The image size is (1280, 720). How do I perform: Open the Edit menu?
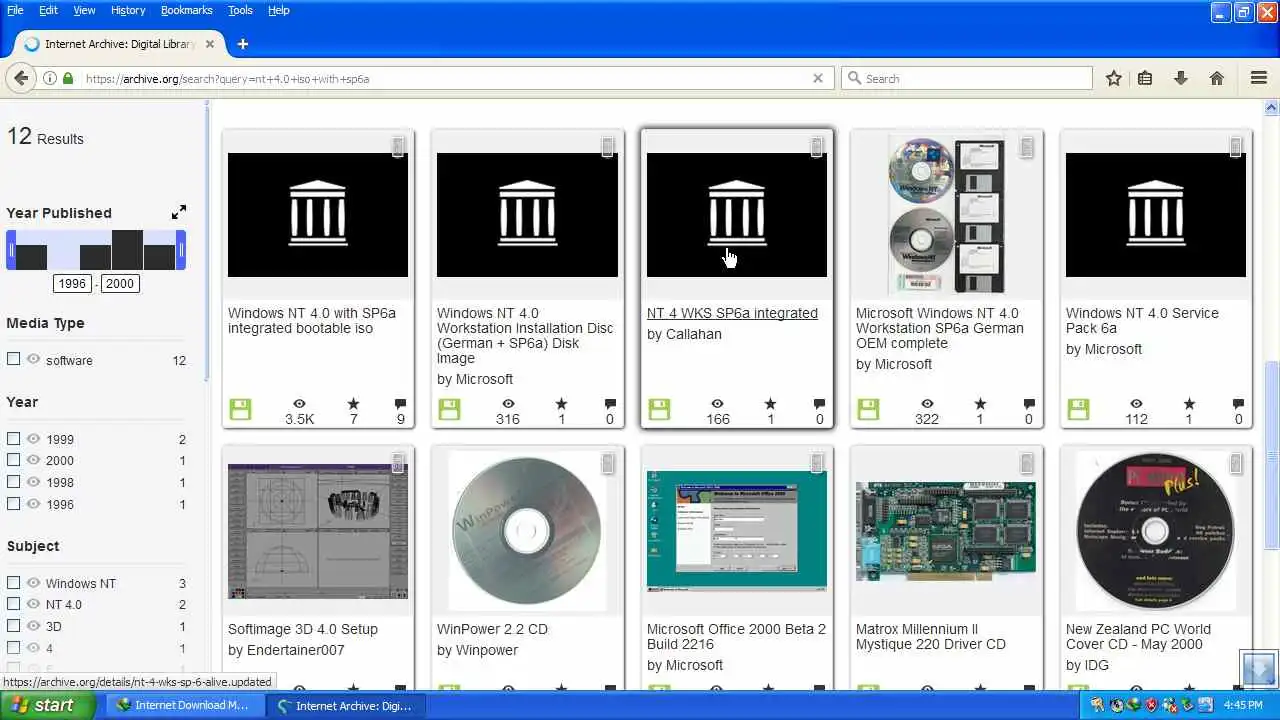point(48,10)
